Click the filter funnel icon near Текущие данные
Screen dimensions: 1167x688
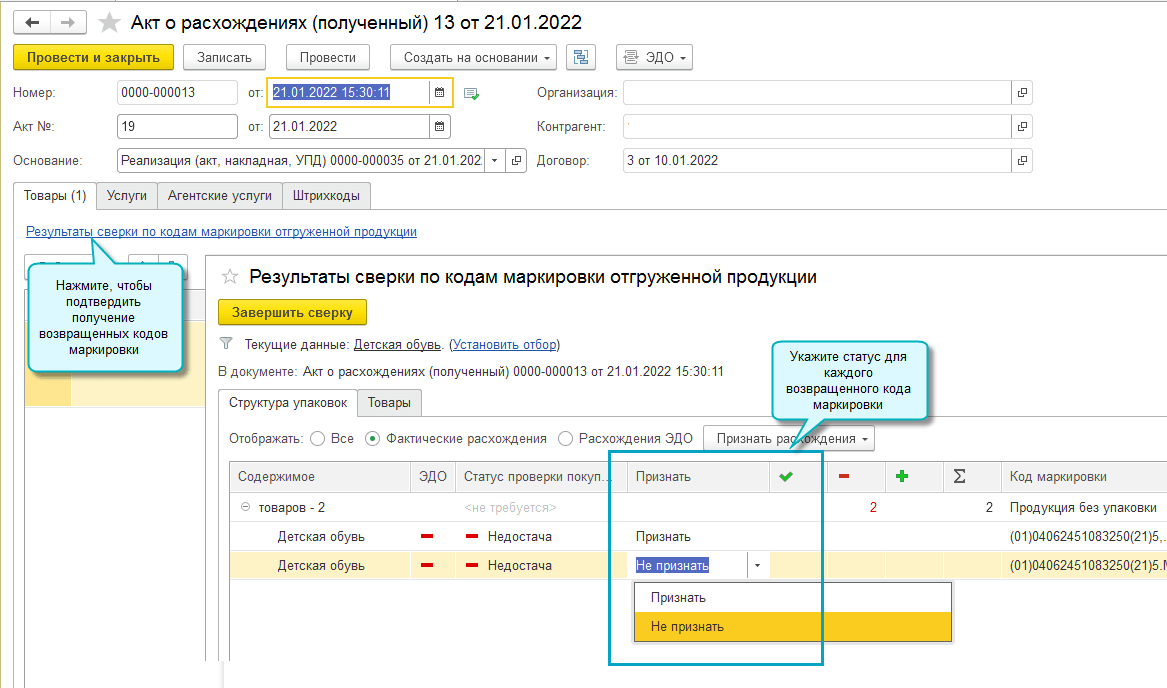[x=226, y=344]
